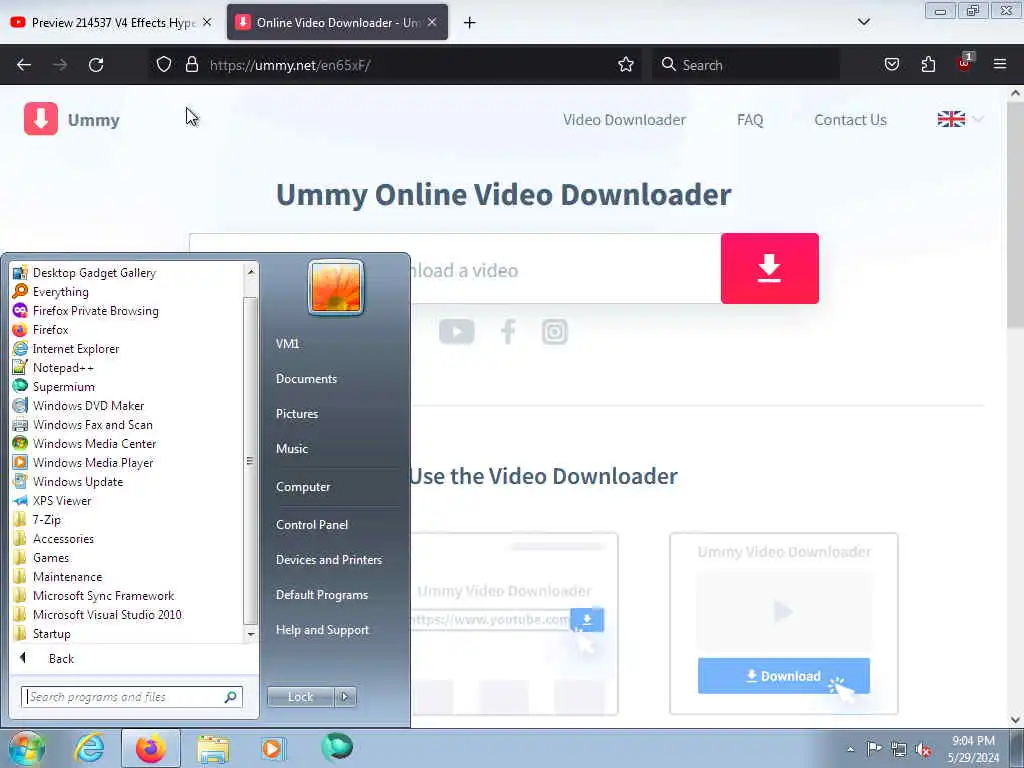The height and width of the screenshot is (768, 1024).
Task: Open Supermium from the taskbar
Action: coord(337,747)
